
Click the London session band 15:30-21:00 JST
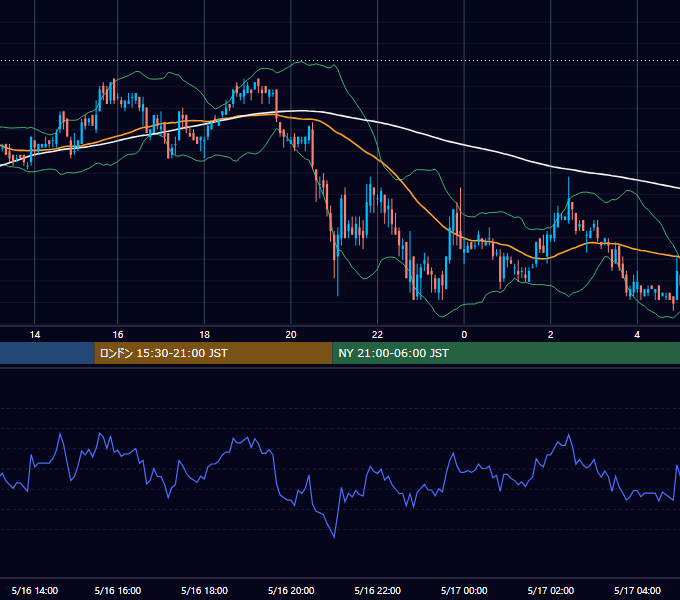[x=213, y=353]
